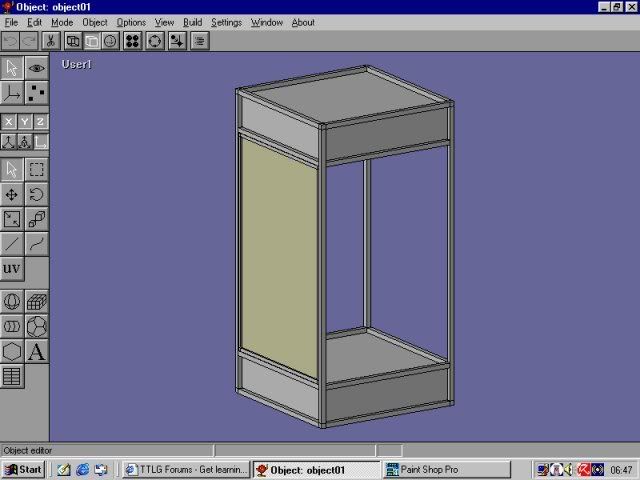The height and width of the screenshot is (480, 640).
Task: Select the curve drawing tool
Action: [x=36, y=243]
